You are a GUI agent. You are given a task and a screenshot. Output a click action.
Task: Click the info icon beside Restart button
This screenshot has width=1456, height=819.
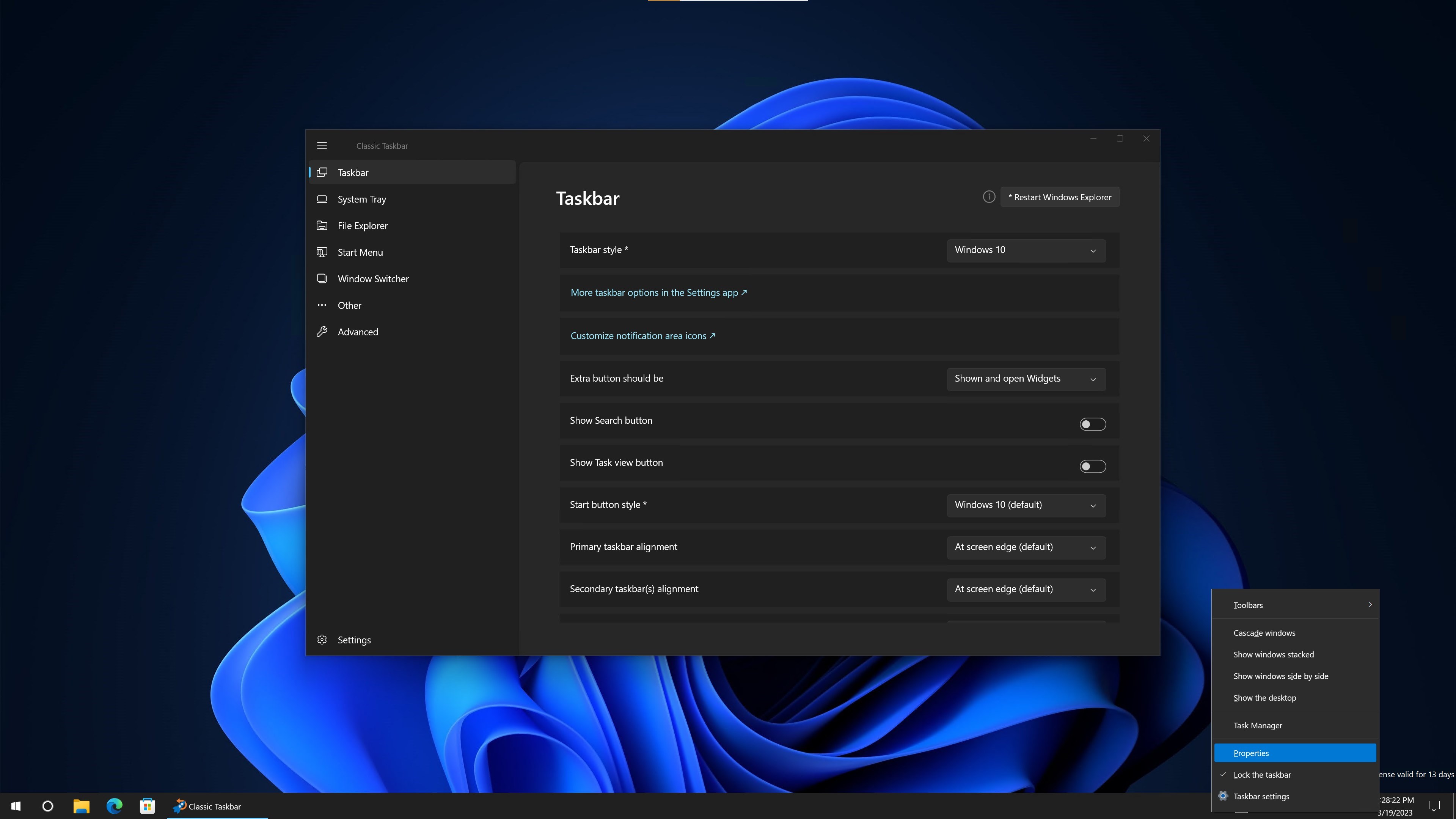click(x=989, y=197)
